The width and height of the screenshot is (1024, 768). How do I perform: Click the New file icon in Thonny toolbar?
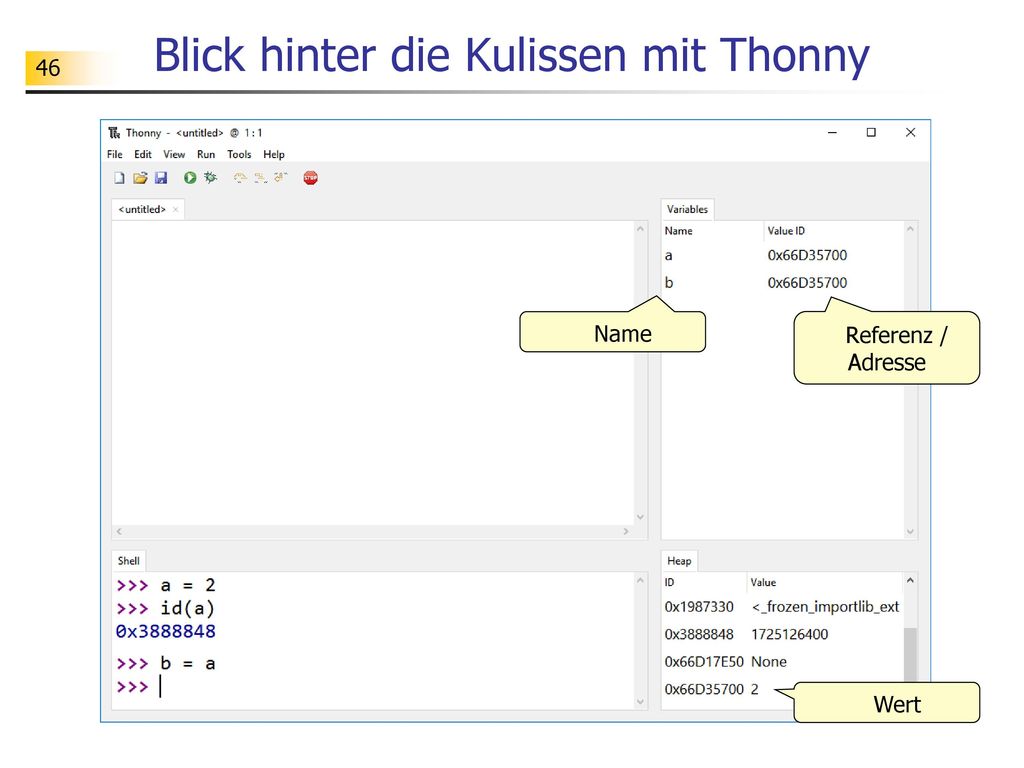tap(120, 178)
